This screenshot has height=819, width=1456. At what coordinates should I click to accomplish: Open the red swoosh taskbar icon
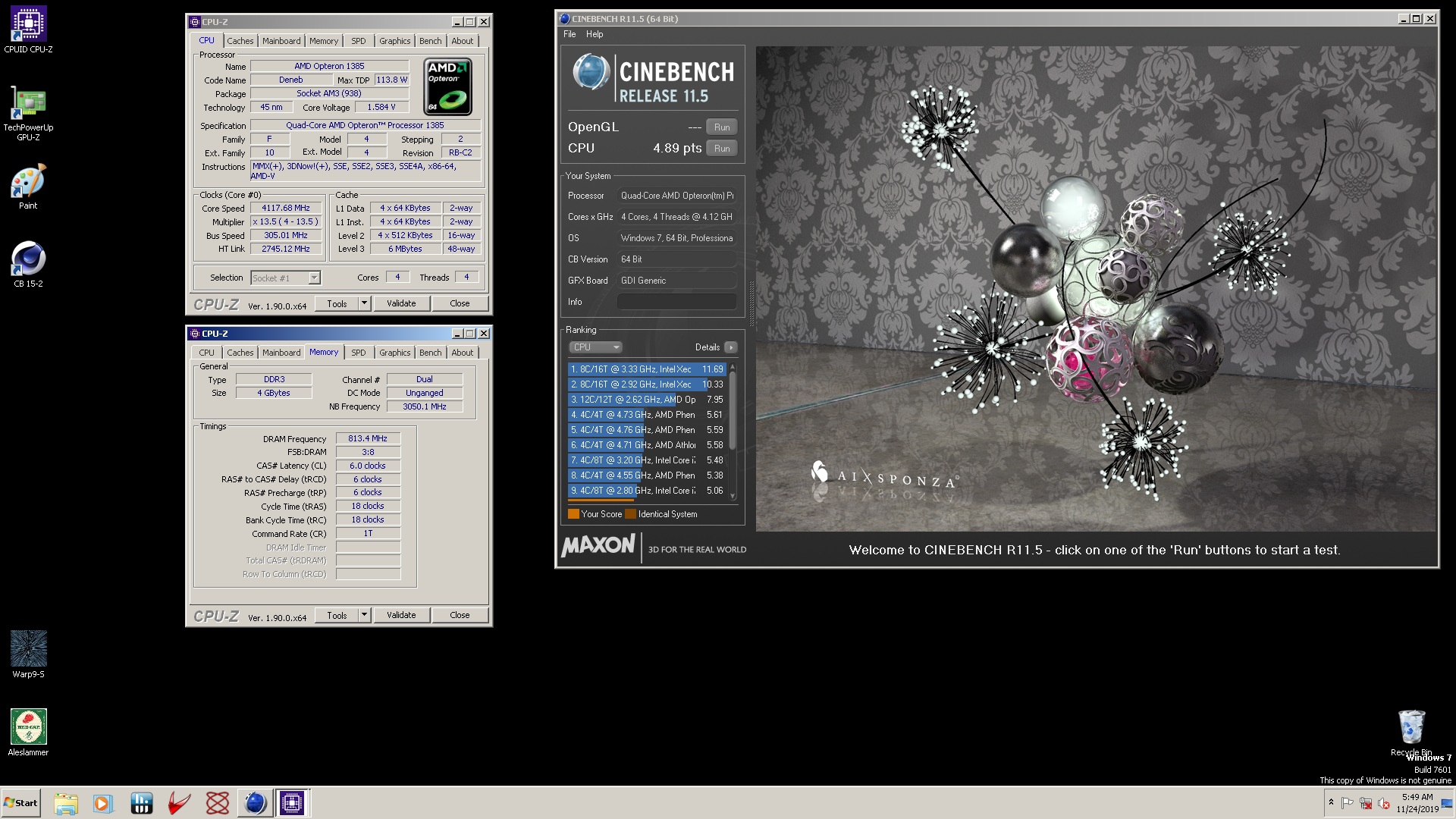[179, 803]
